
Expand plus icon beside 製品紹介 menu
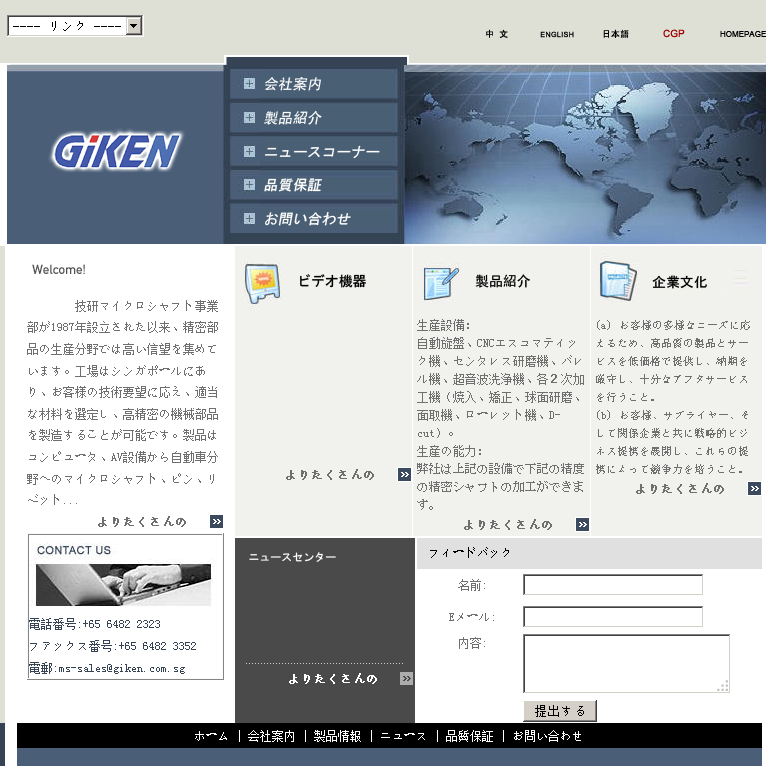pos(249,117)
